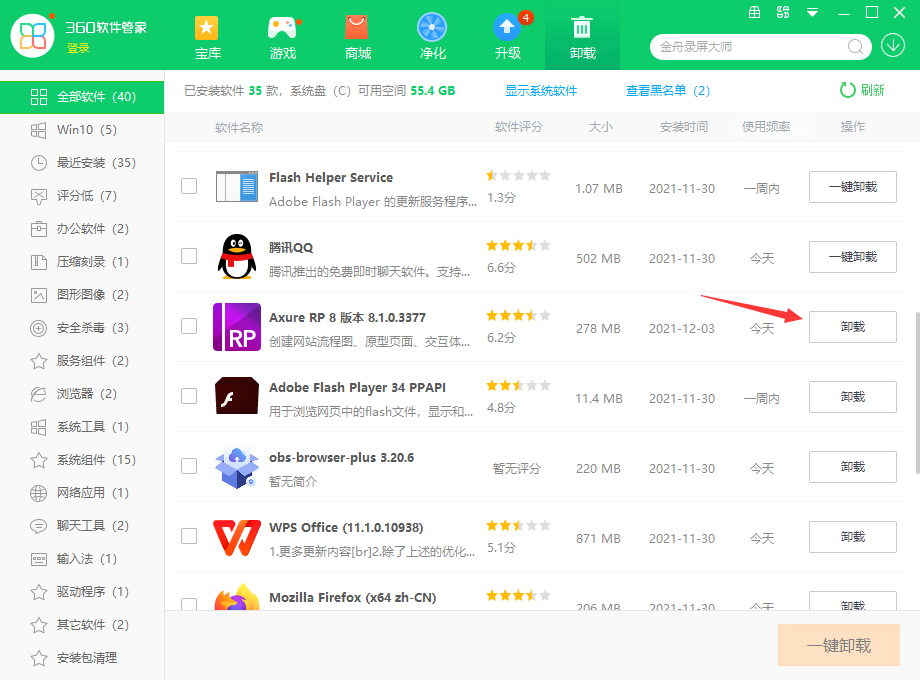Uninstall Axure RP 8 with 卸载
The height and width of the screenshot is (680, 920).
click(853, 327)
